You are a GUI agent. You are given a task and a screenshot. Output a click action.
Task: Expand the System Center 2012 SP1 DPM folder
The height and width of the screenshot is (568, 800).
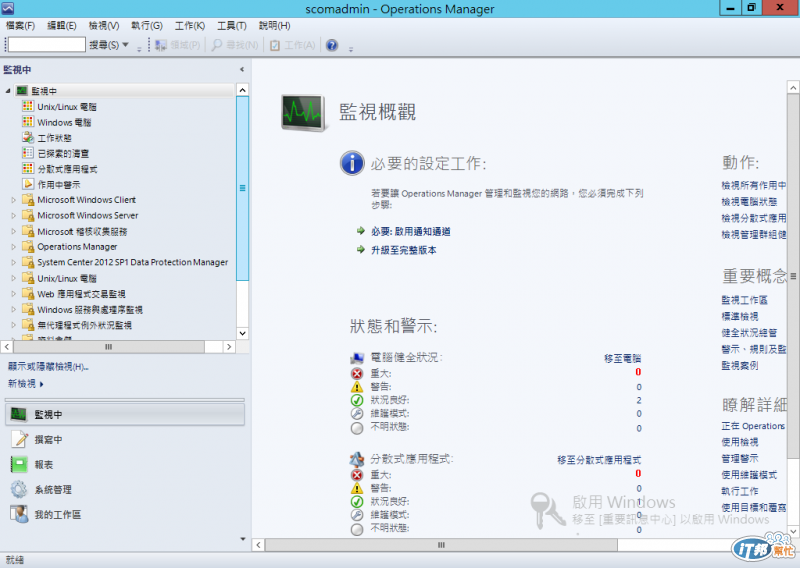14,262
